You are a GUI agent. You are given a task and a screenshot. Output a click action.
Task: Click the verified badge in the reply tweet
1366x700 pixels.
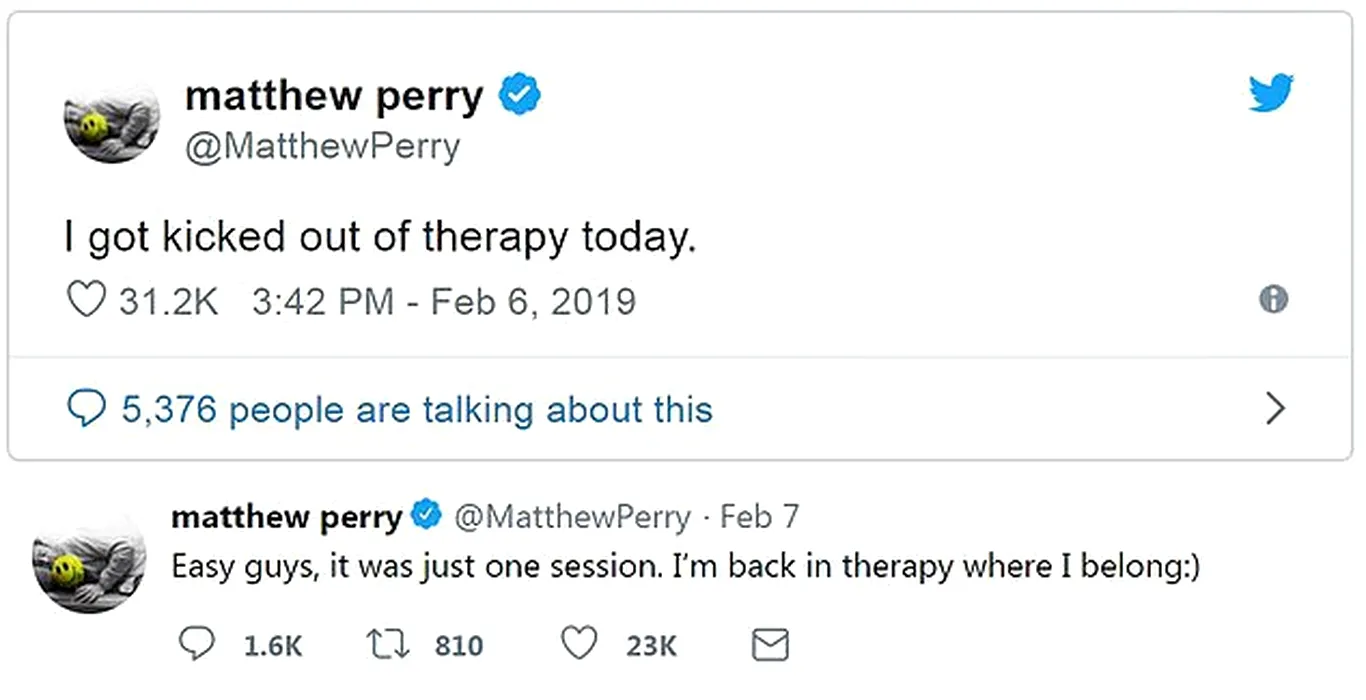click(x=427, y=516)
